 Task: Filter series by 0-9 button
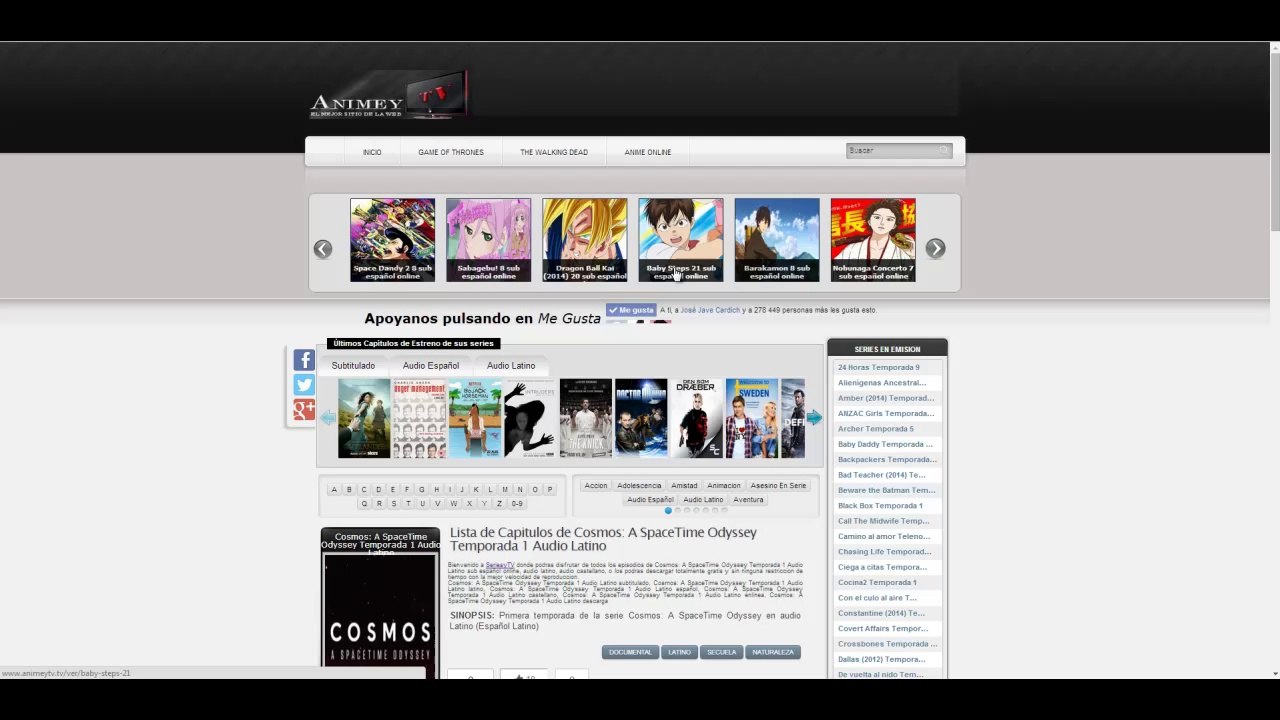pos(517,504)
